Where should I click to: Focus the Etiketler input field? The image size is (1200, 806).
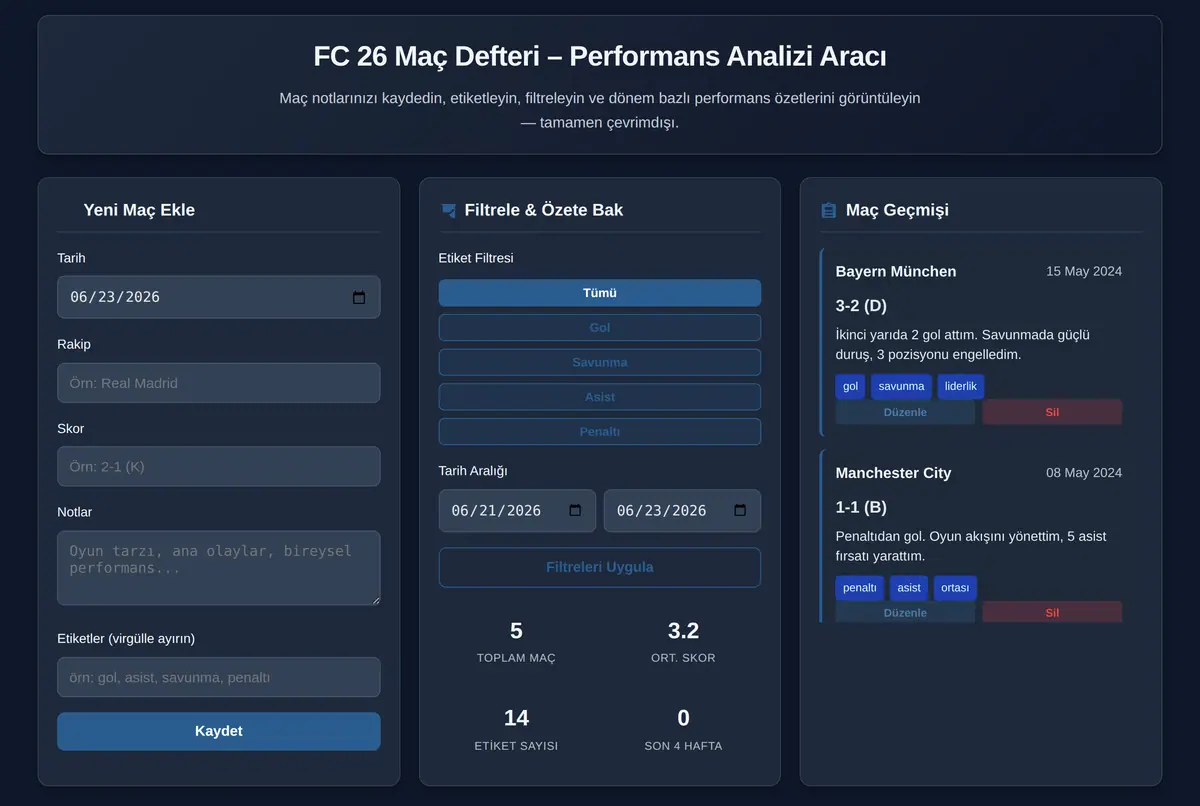click(x=219, y=677)
